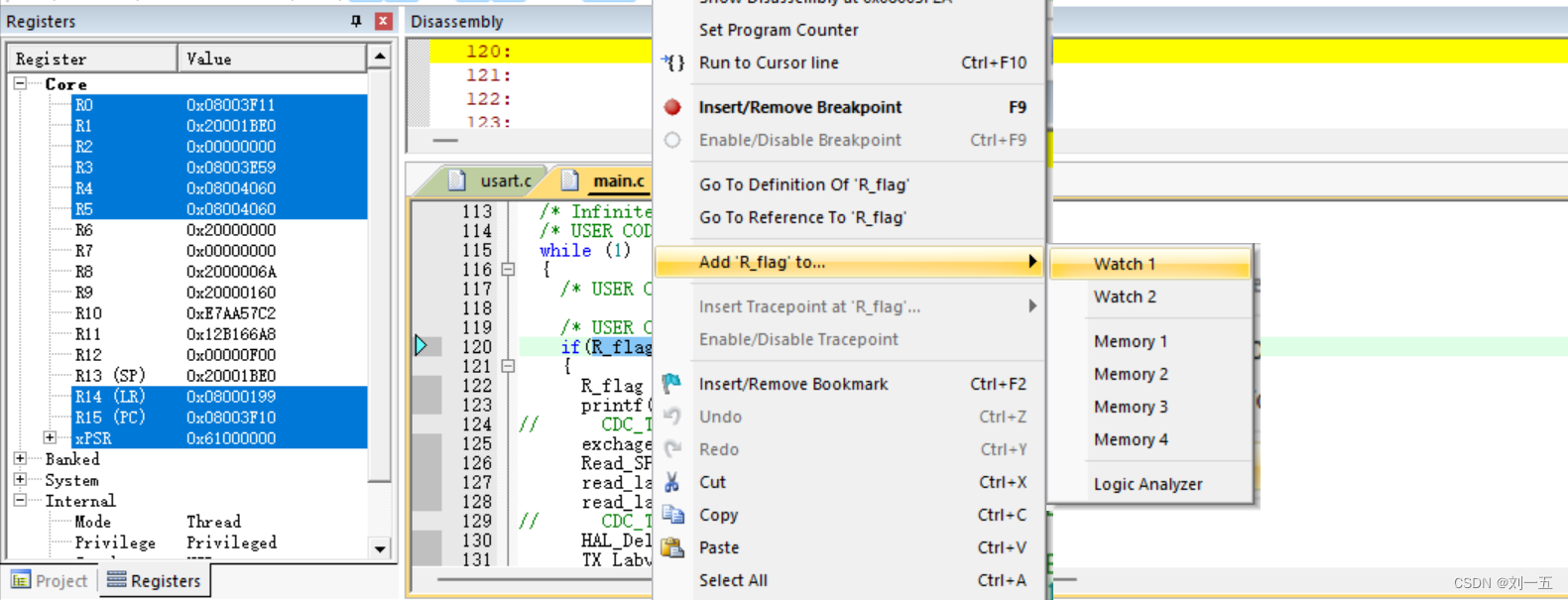
Task: Click the Project tab icon
Action: [x=20, y=580]
